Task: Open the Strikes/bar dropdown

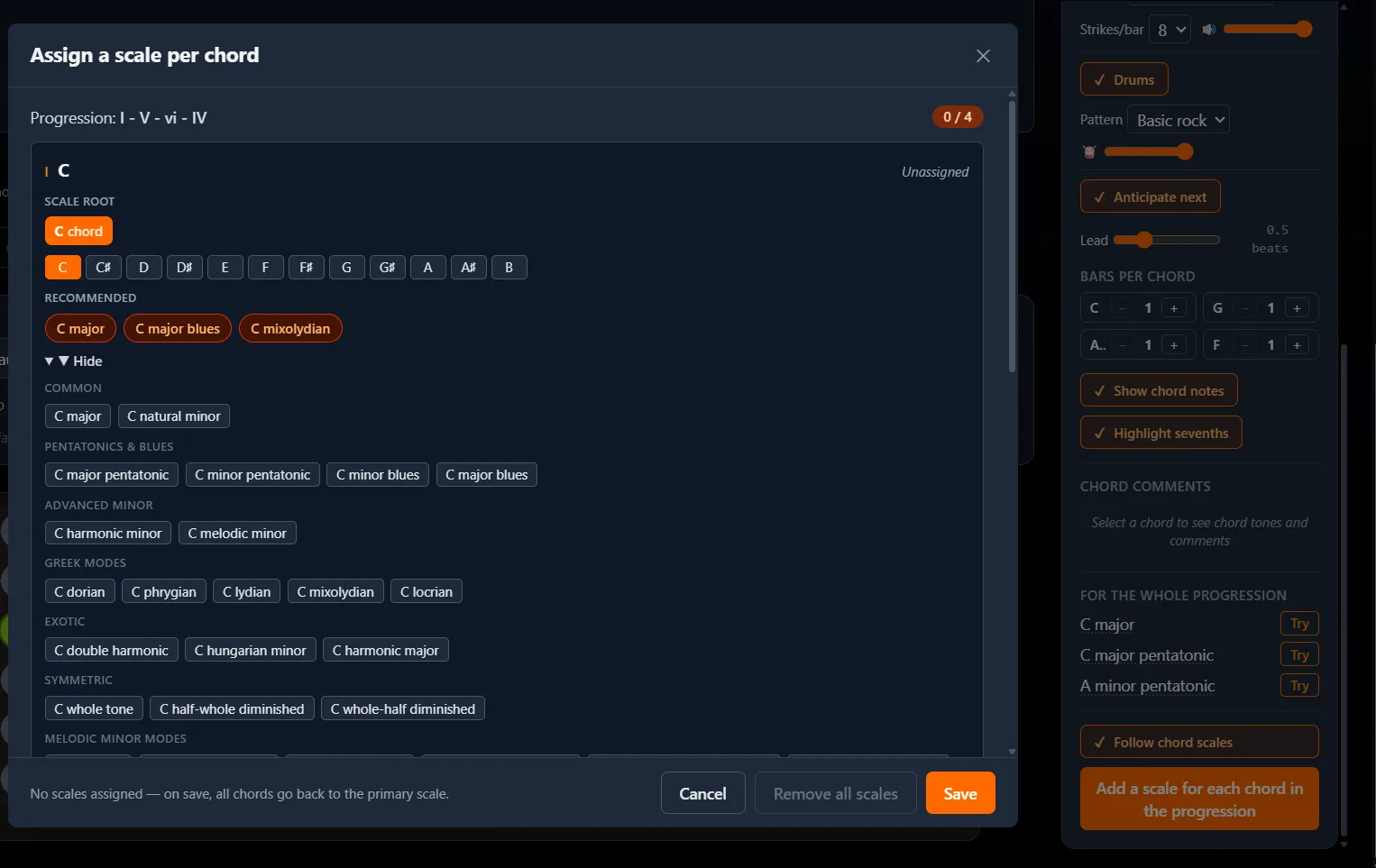Action: click(x=1170, y=30)
